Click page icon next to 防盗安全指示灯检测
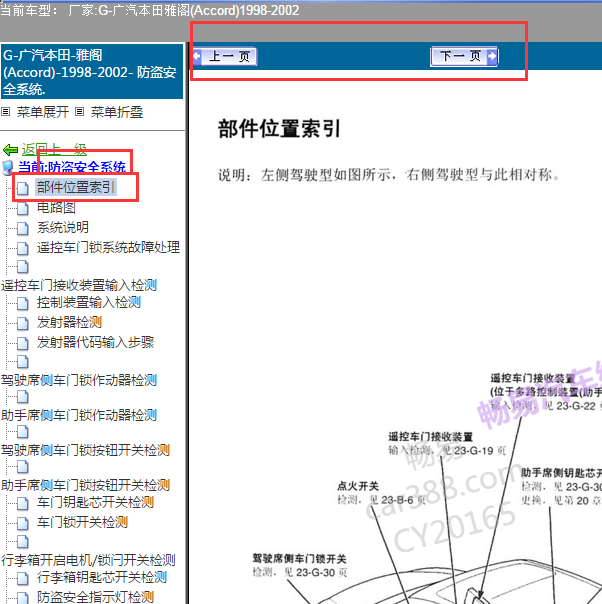The height and width of the screenshot is (604, 602). [x=23, y=597]
